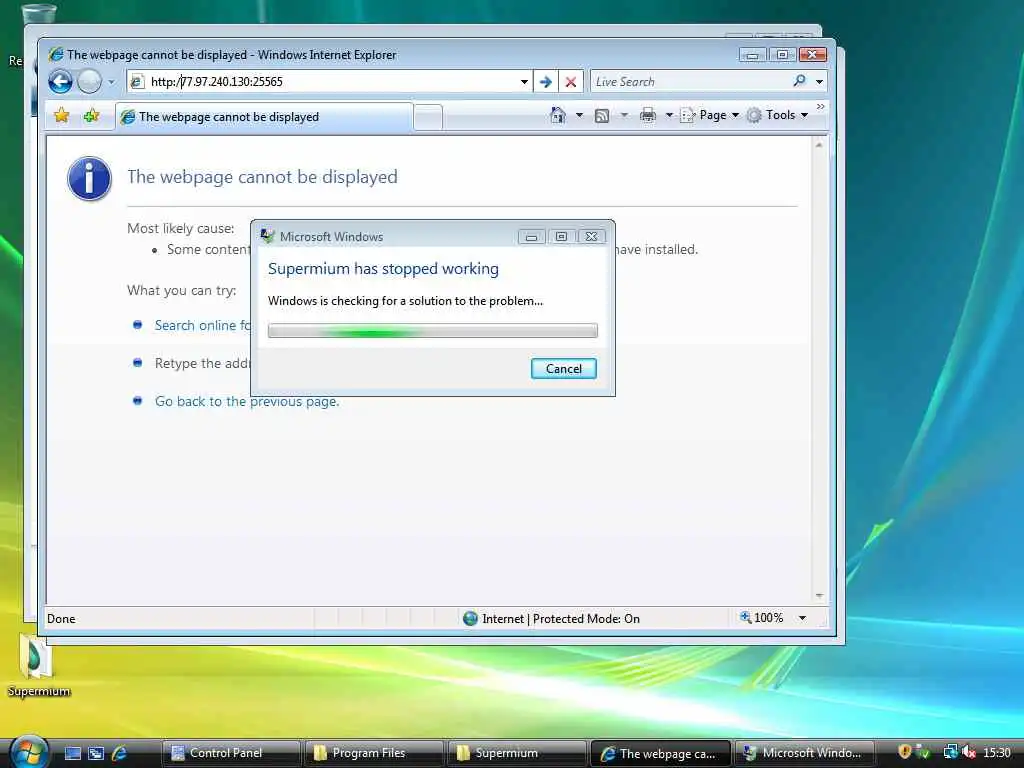Click the Supermium desktop shortcut icon
Screen dimensions: 1024x768
click(38, 665)
